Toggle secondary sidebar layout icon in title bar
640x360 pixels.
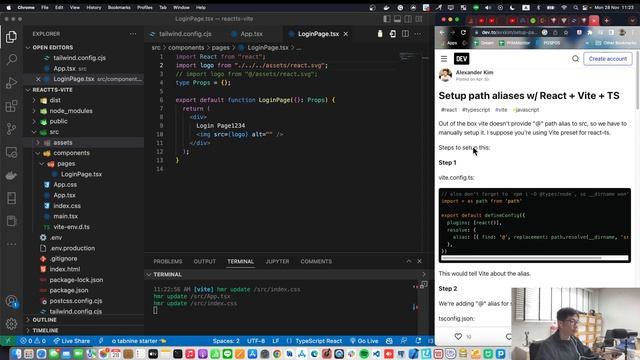click(x=408, y=19)
